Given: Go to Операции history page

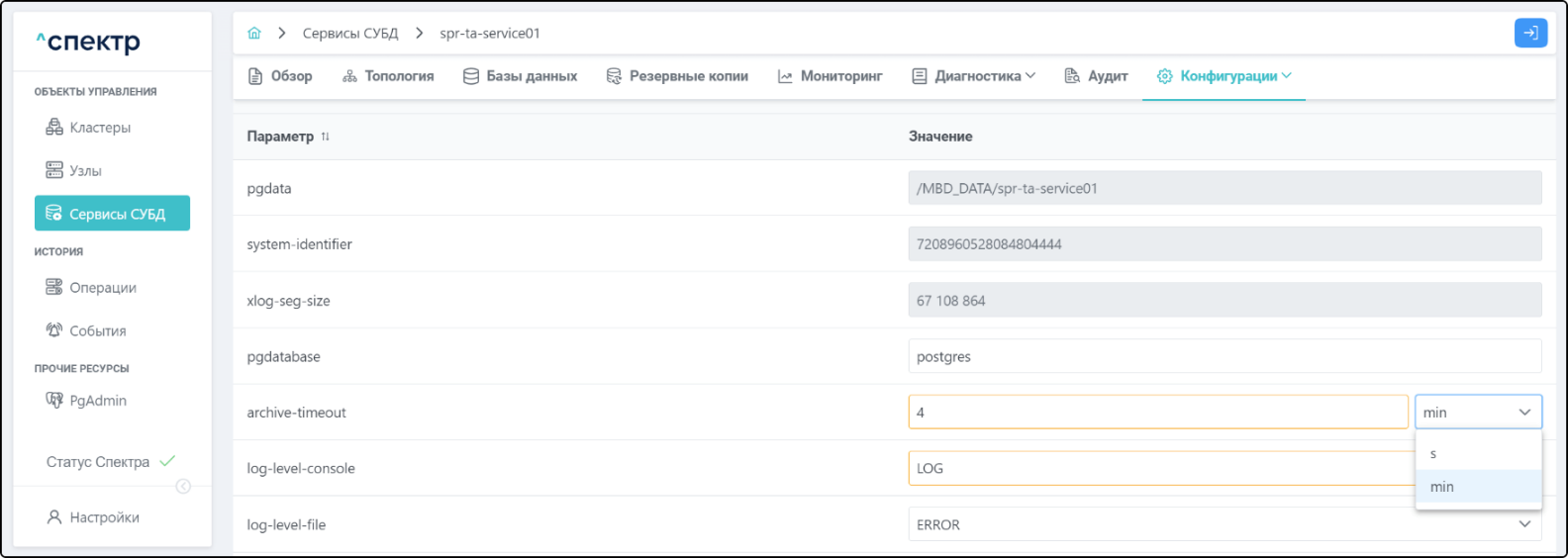Looking at the screenshot, I should click(x=102, y=288).
